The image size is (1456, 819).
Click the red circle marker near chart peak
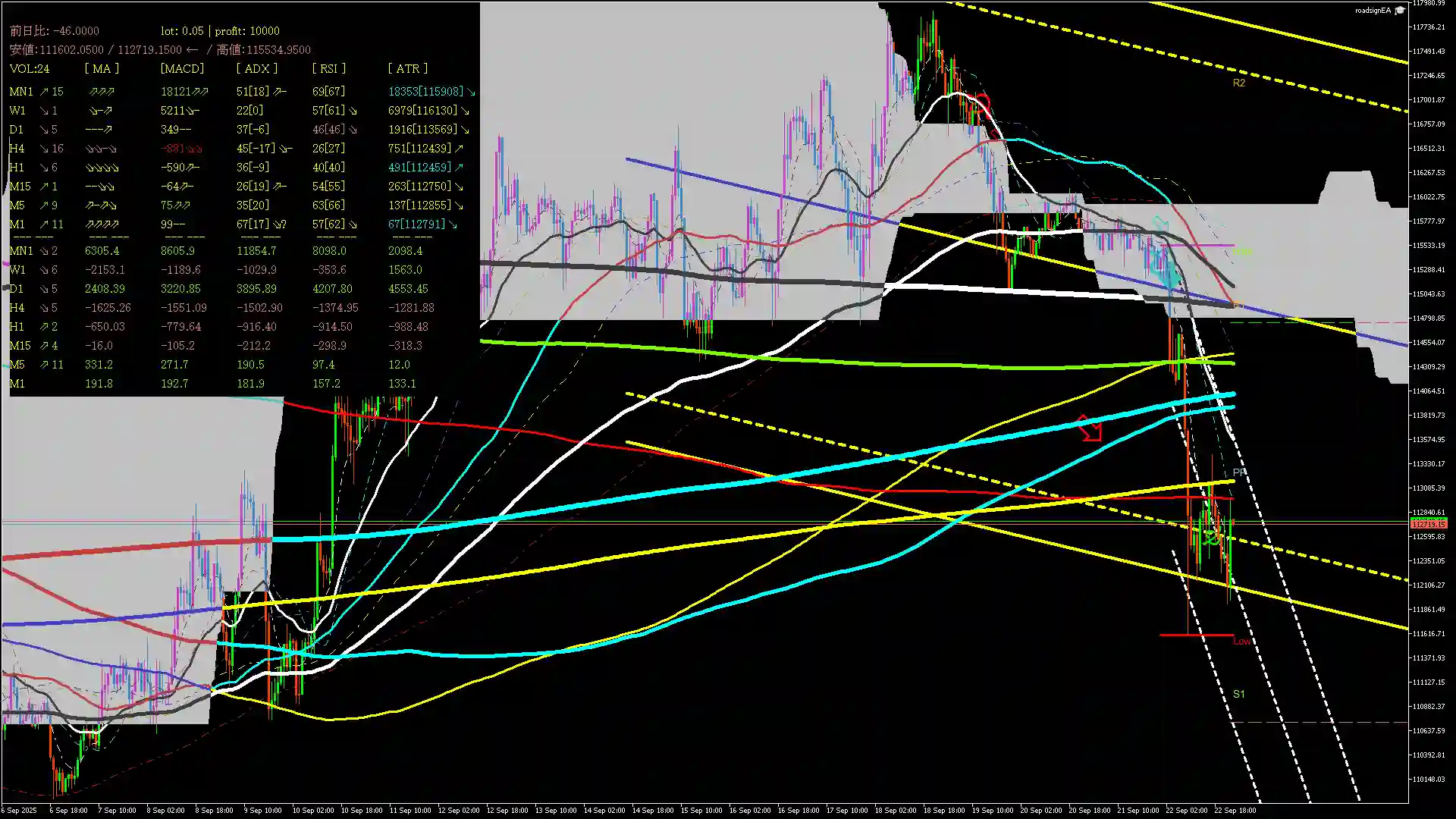(x=983, y=102)
